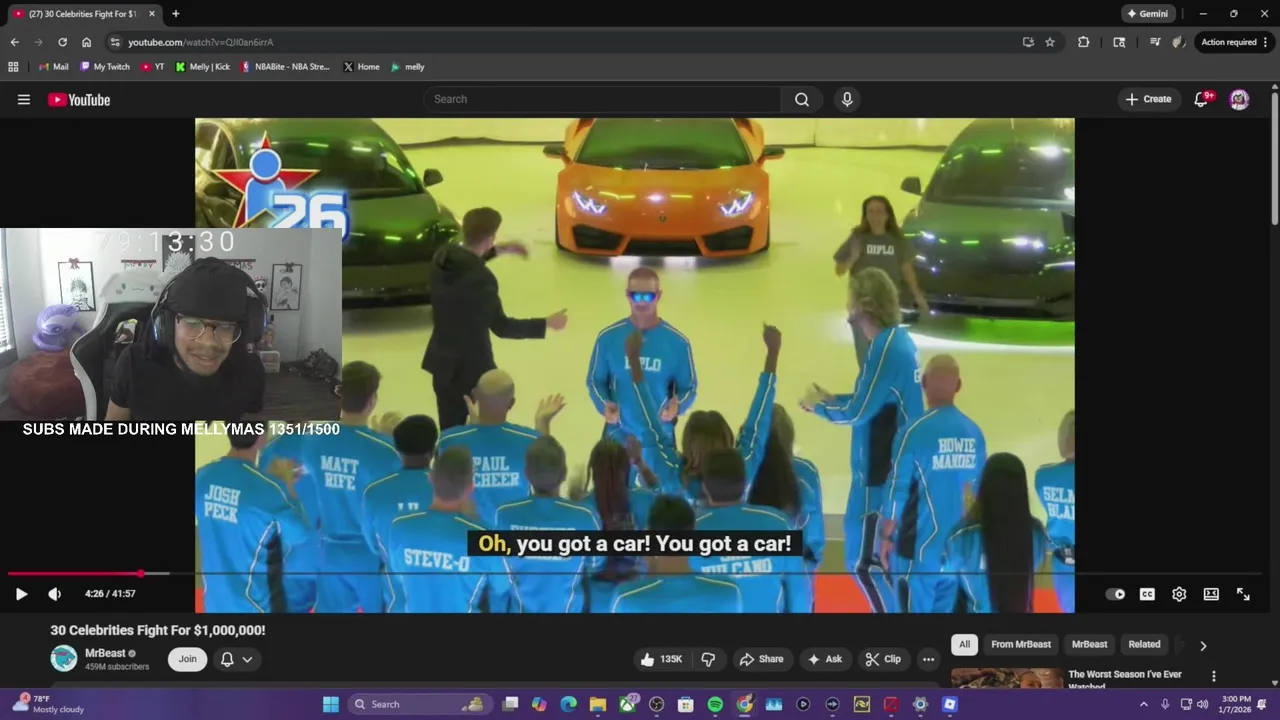Bookmark this tab with star icon
This screenshot has height=720, width=1280.
[x=1050, y=42]
